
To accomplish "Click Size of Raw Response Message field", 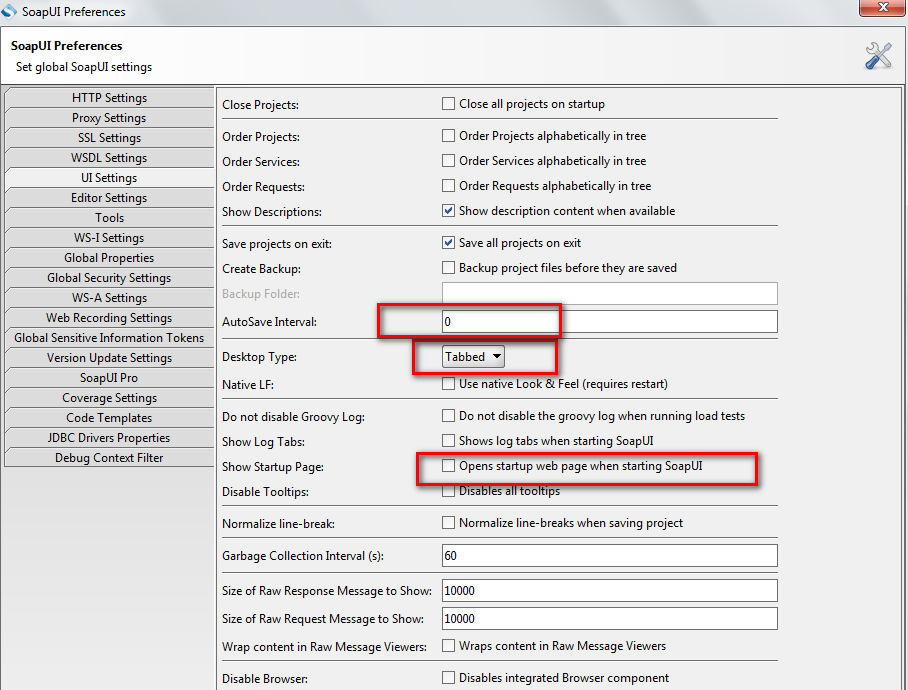I will (x=609, y=590).
